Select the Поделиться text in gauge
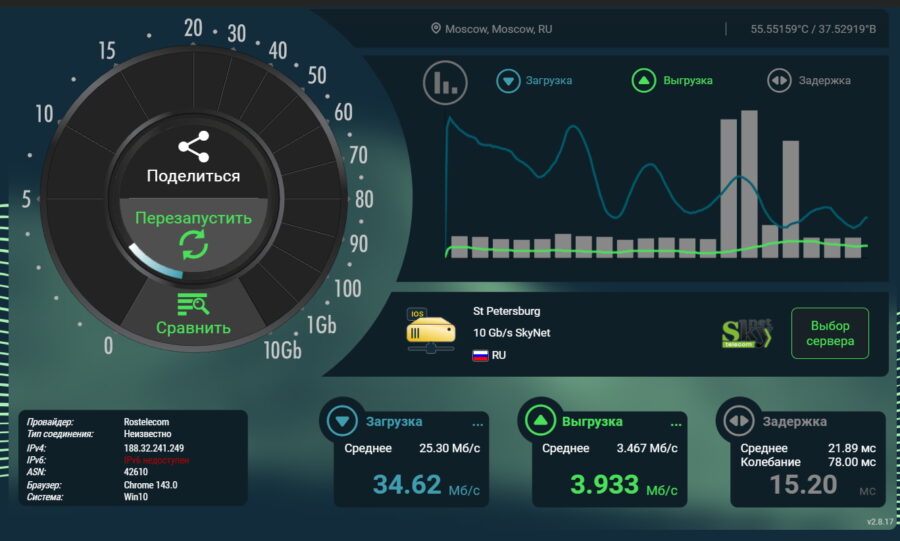The image size is (900, 541). (x=193, y=176)
